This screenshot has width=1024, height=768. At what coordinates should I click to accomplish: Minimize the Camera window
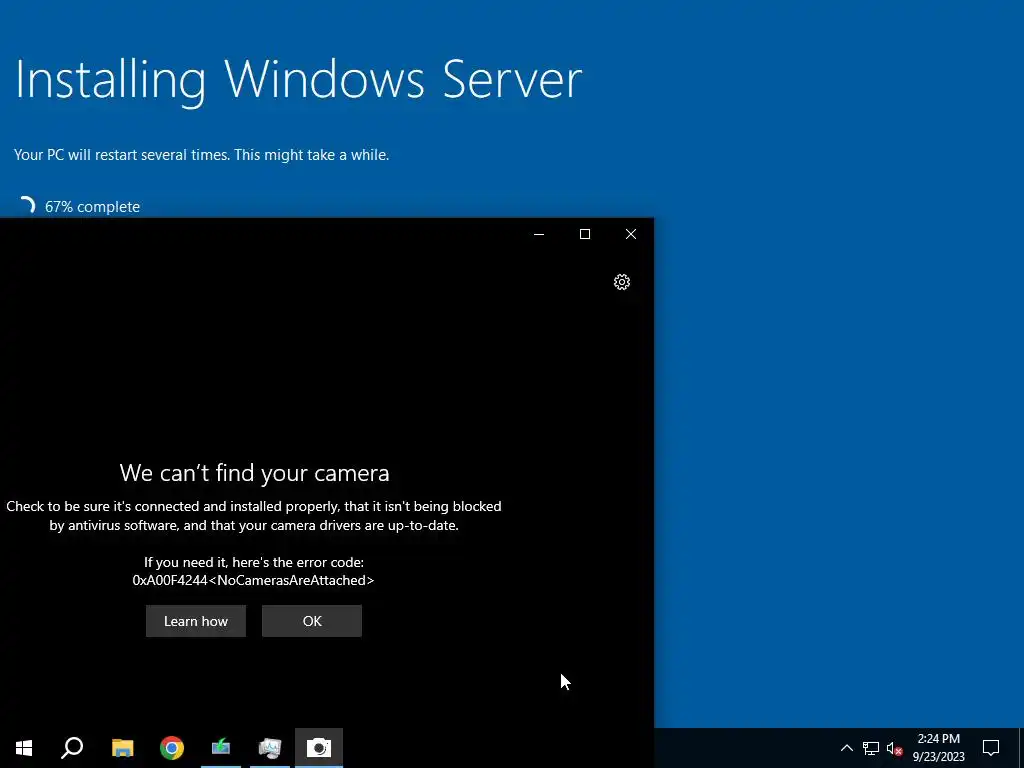click(x=539, y=234)
